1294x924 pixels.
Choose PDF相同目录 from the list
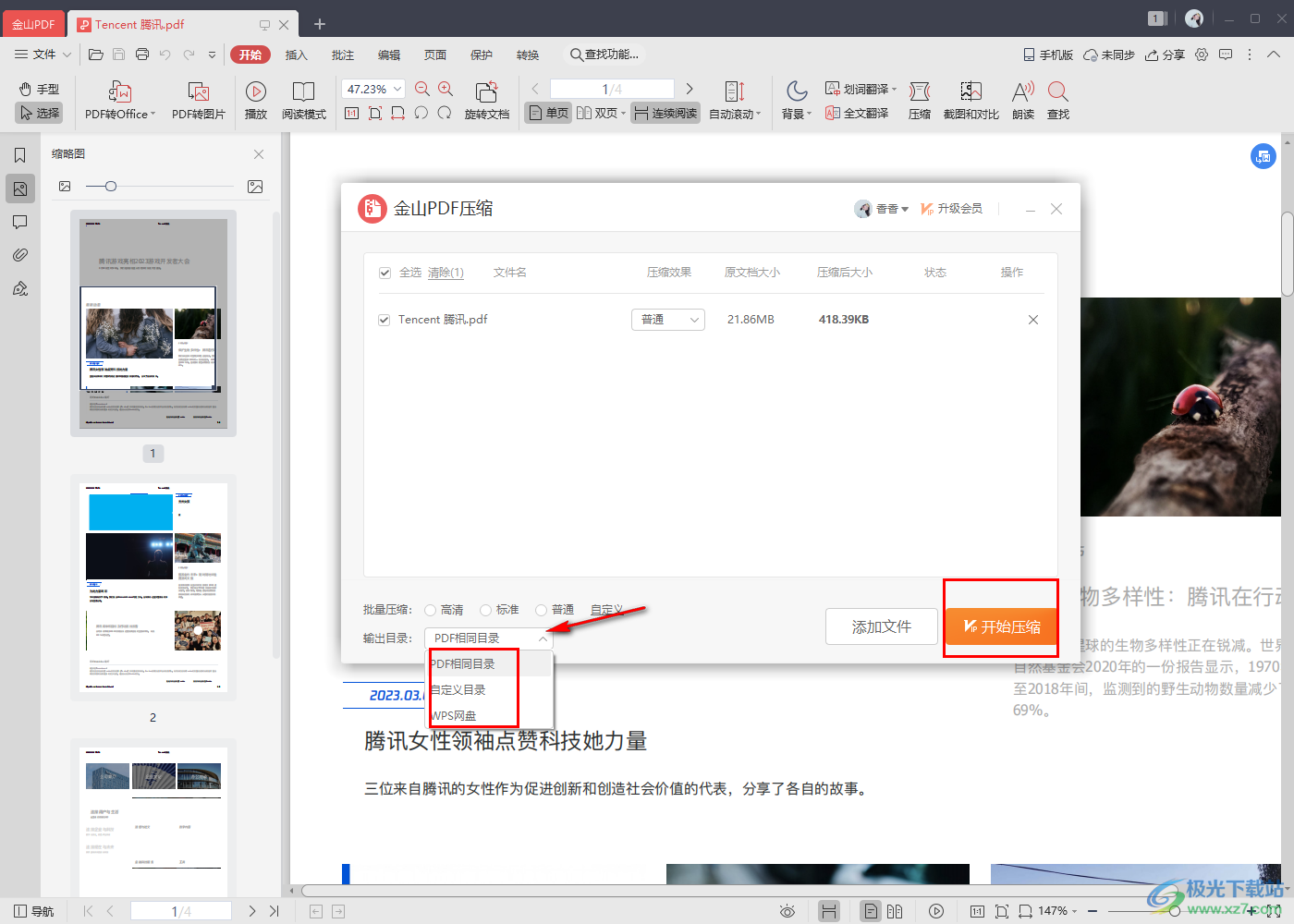click(x=489, y=663)
